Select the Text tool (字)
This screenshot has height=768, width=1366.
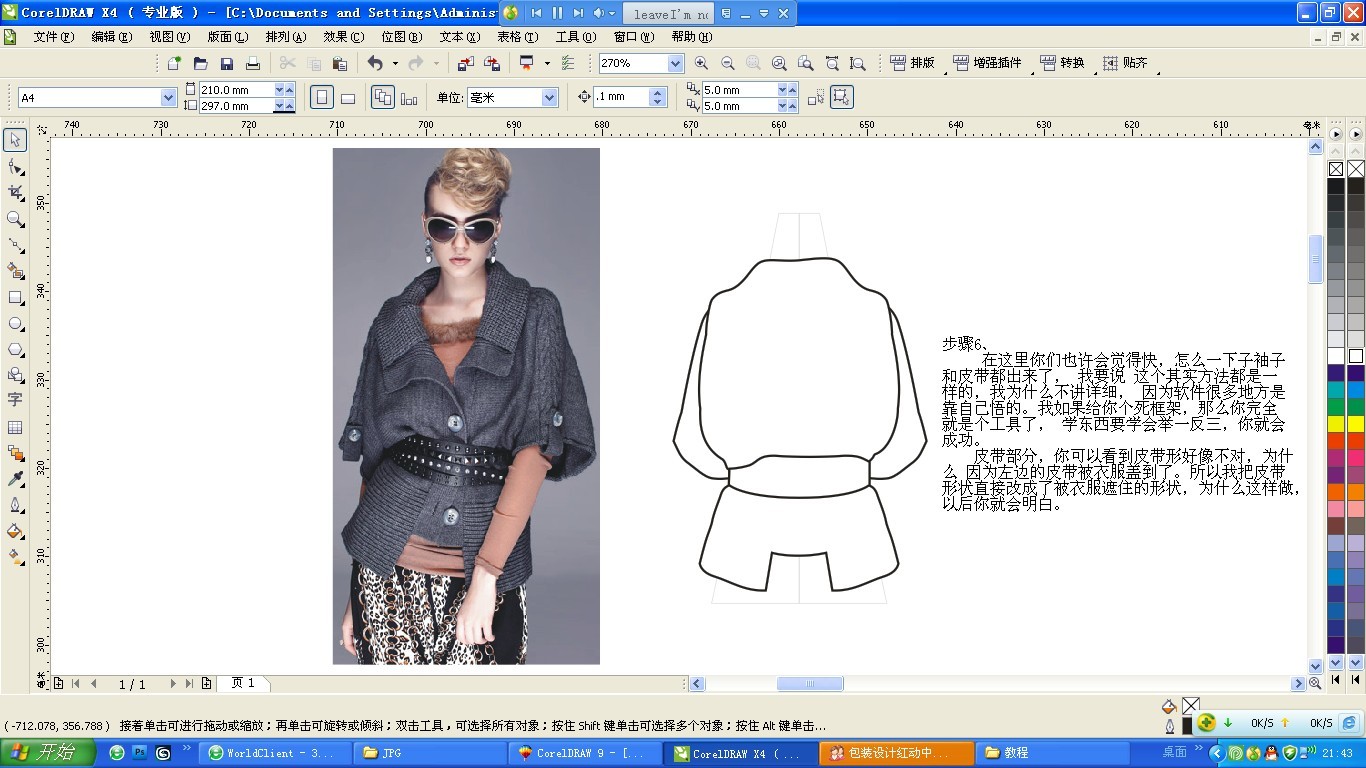point(15,400)
